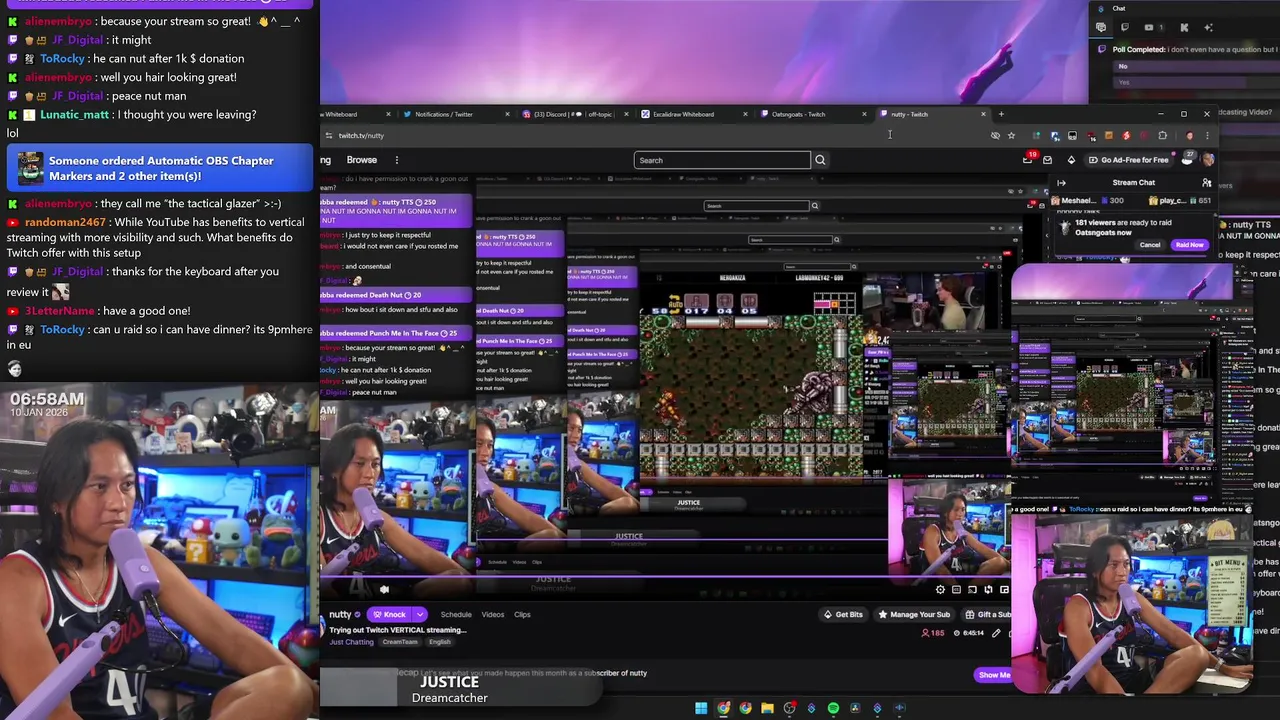Click the English tag
This screenshot has width=1280, height=720.
(440, 642)
